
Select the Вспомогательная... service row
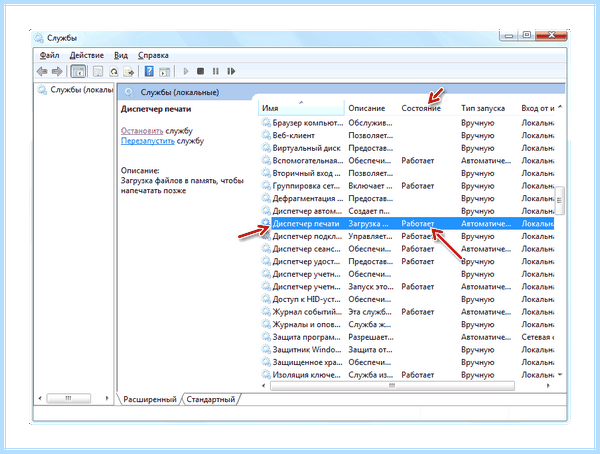408,161
